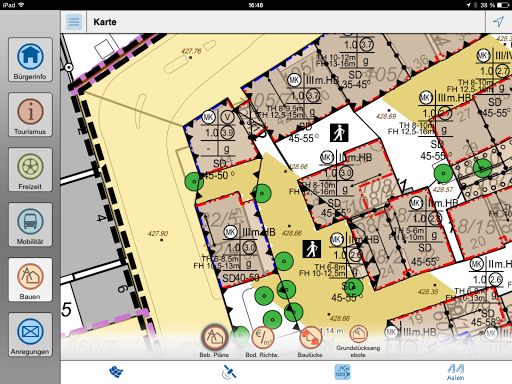Tap the hamburger menu button

coord(74,22)
